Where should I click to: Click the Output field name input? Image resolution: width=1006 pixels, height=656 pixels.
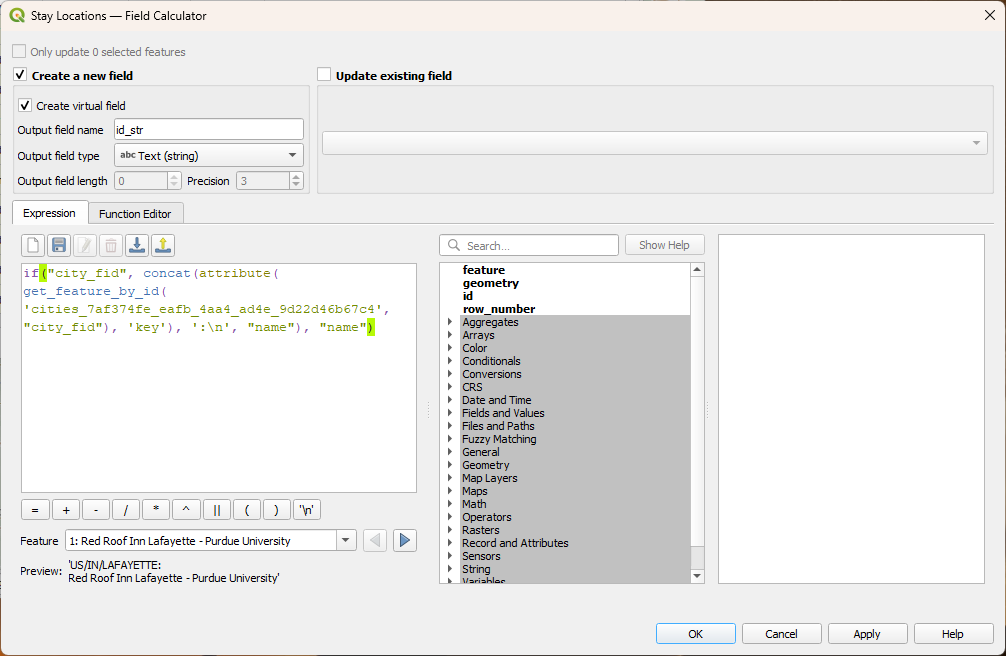[x=208, y=129]
